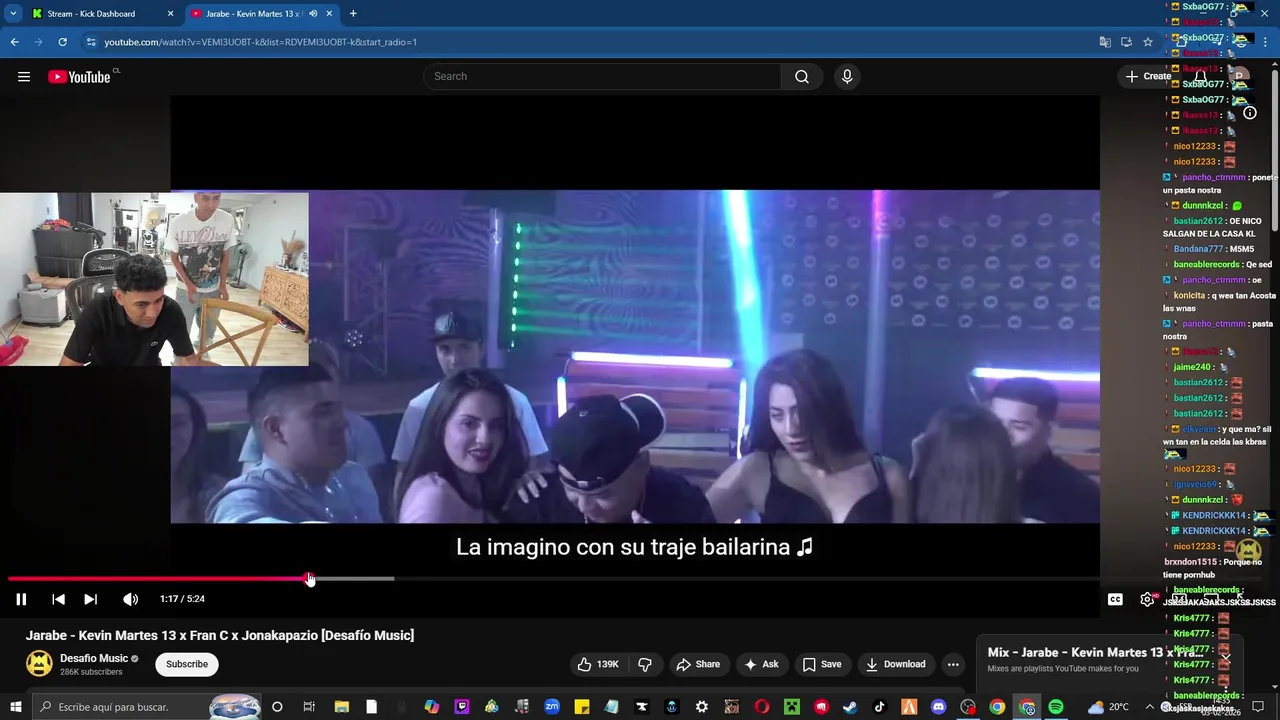Pause the video
The width and height of the screenshot is (1280, 720).
(x=21, y=599)
